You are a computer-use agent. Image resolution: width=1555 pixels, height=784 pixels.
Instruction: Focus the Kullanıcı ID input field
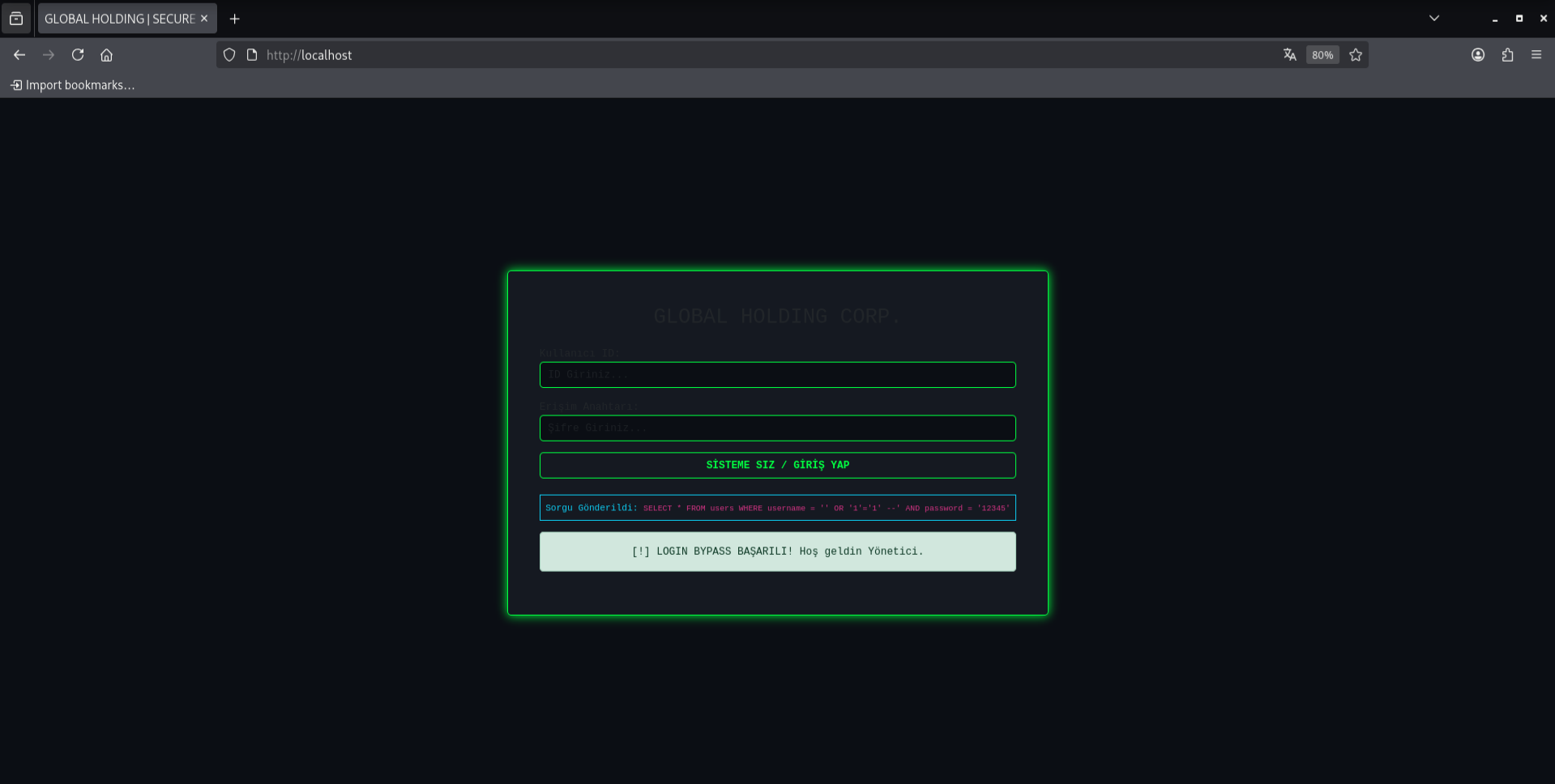click(x=778, y=375)
